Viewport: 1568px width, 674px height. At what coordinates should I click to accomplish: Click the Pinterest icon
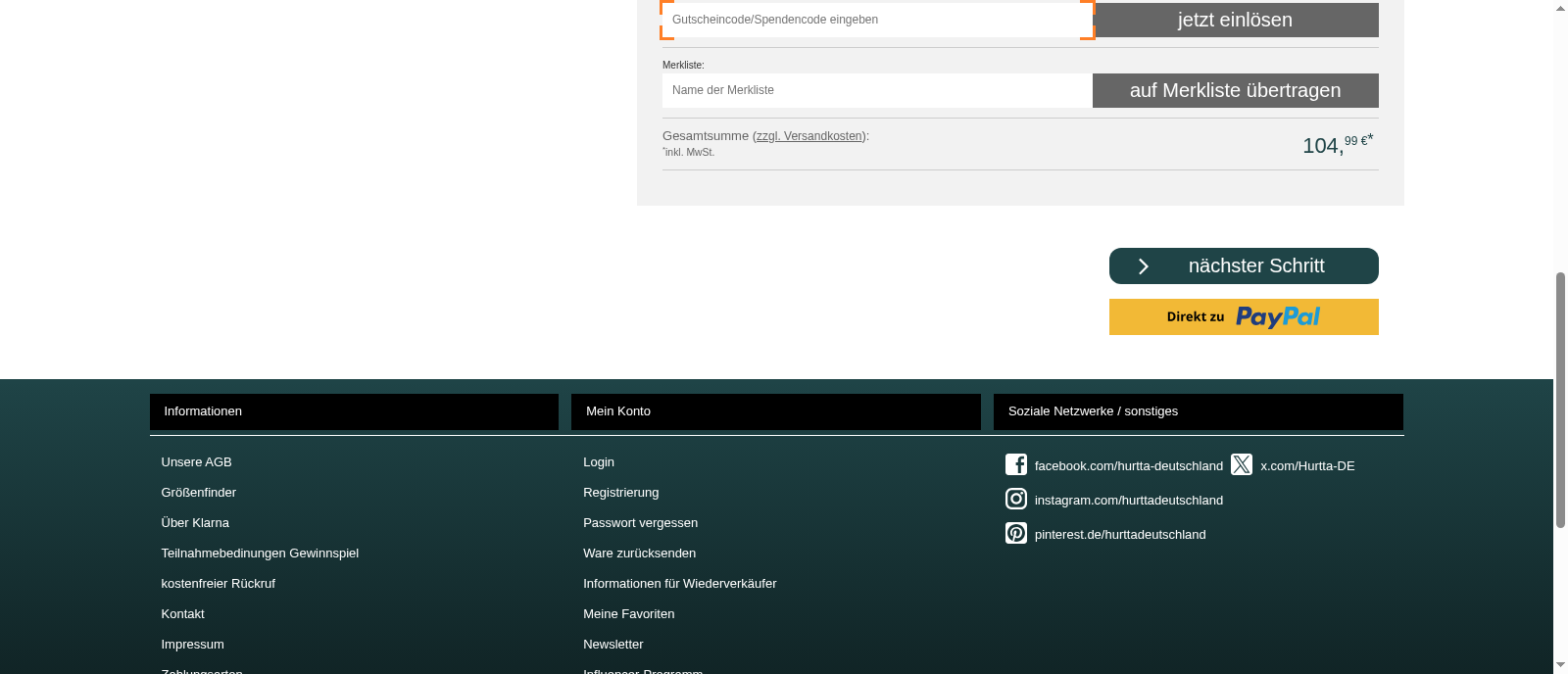(1016, 533)
